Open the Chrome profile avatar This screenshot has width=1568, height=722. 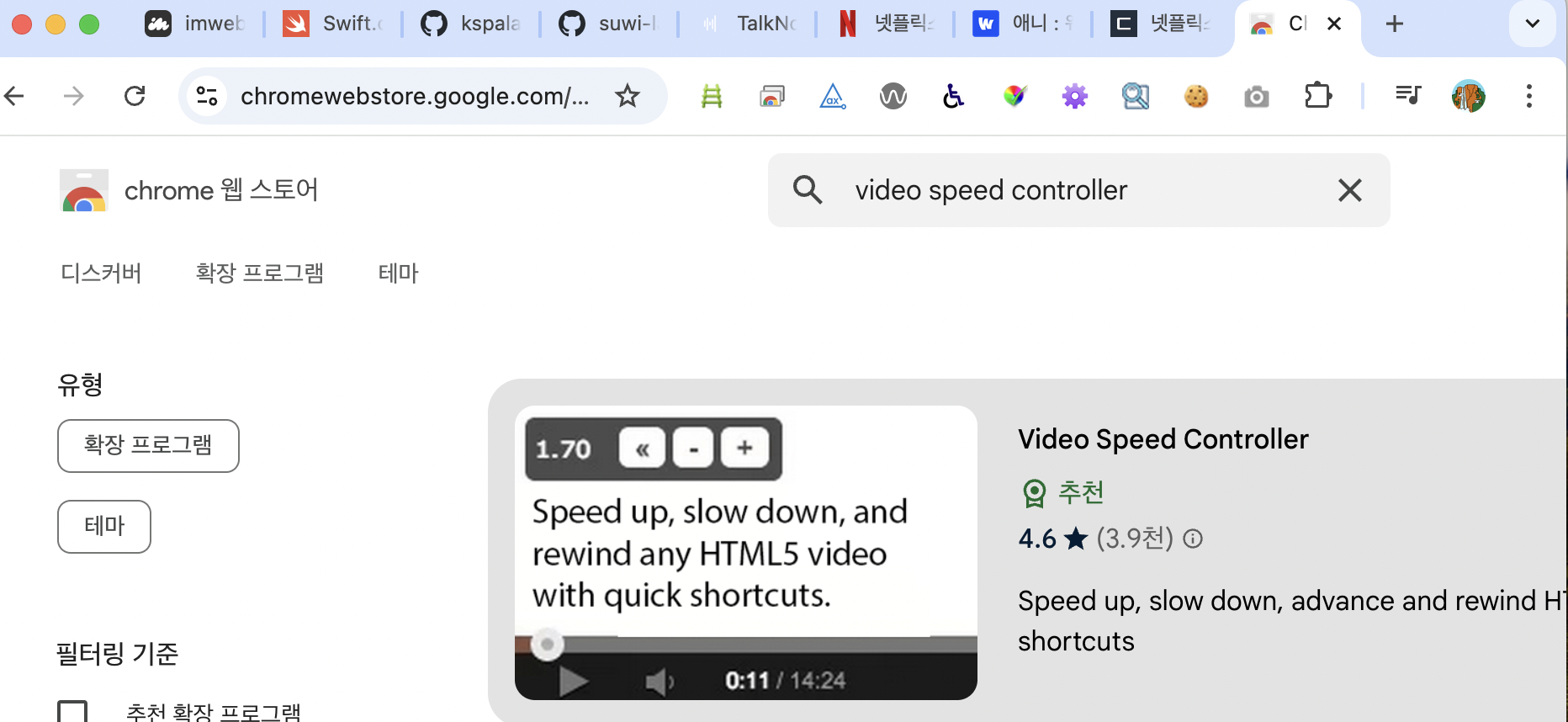tap(1469, 96)
